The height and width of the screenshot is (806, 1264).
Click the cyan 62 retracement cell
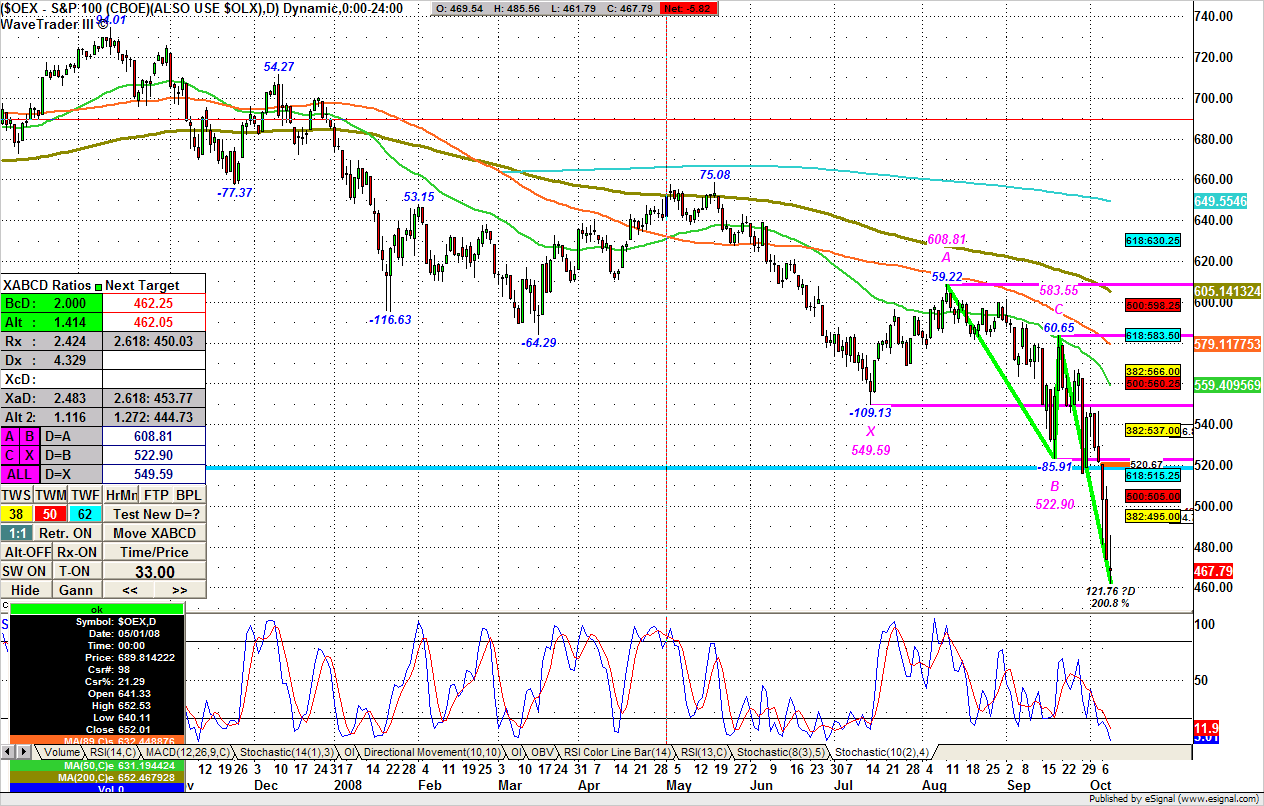(x=86, y=514)
